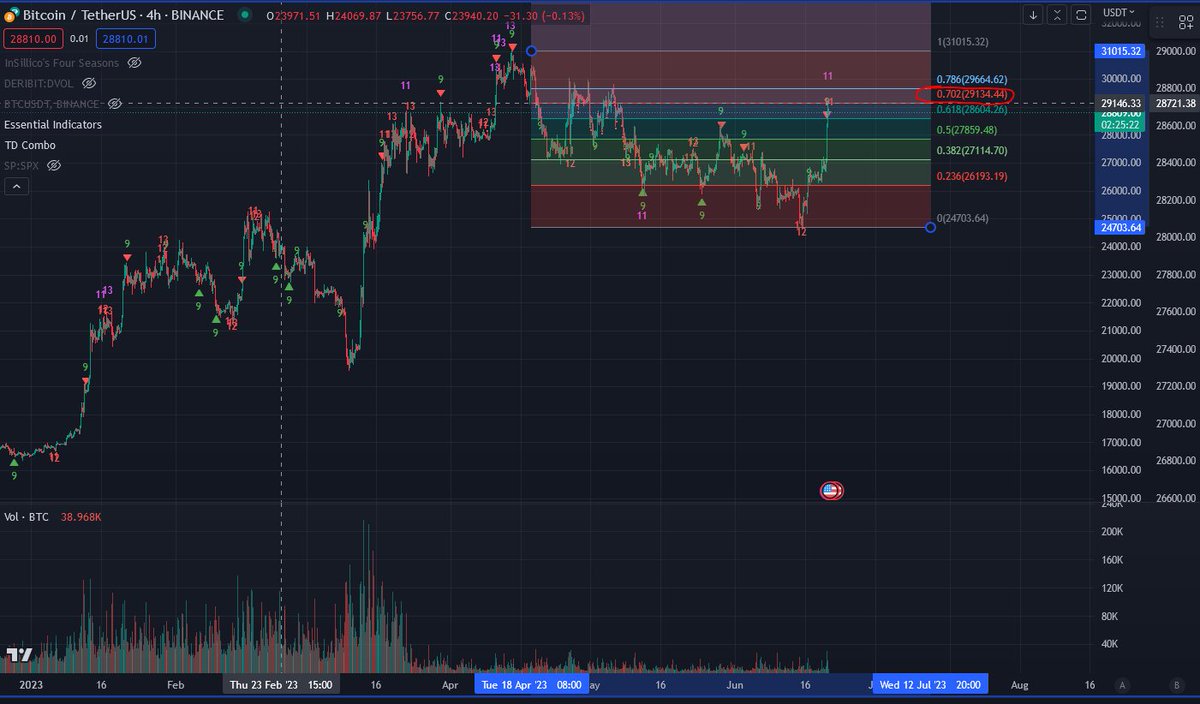Viewport: 1200px width, 704px height.
Task: Click the maximize pane button
Action: (1082, 14)
